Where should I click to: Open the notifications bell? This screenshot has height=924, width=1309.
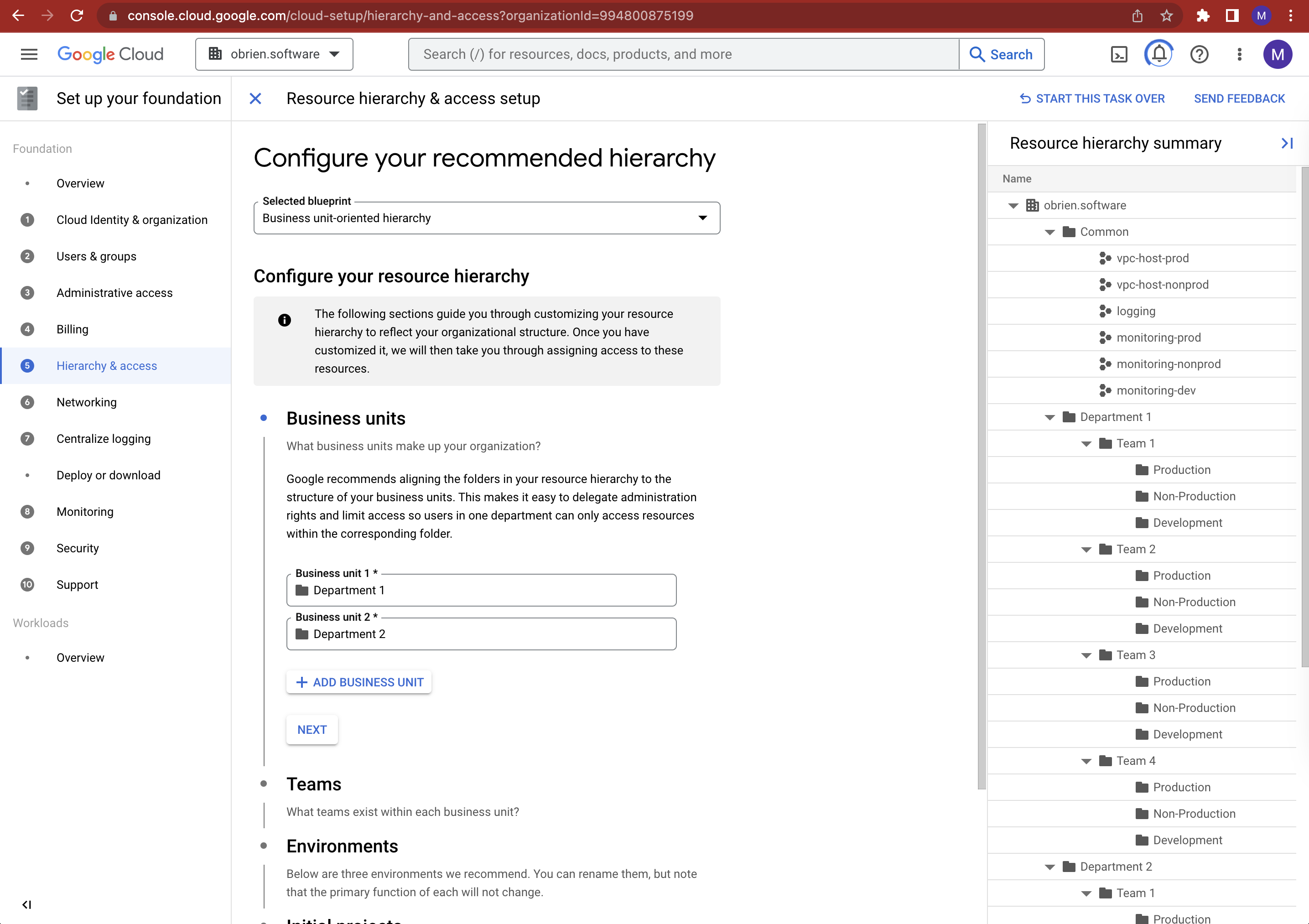[1158, 53]
